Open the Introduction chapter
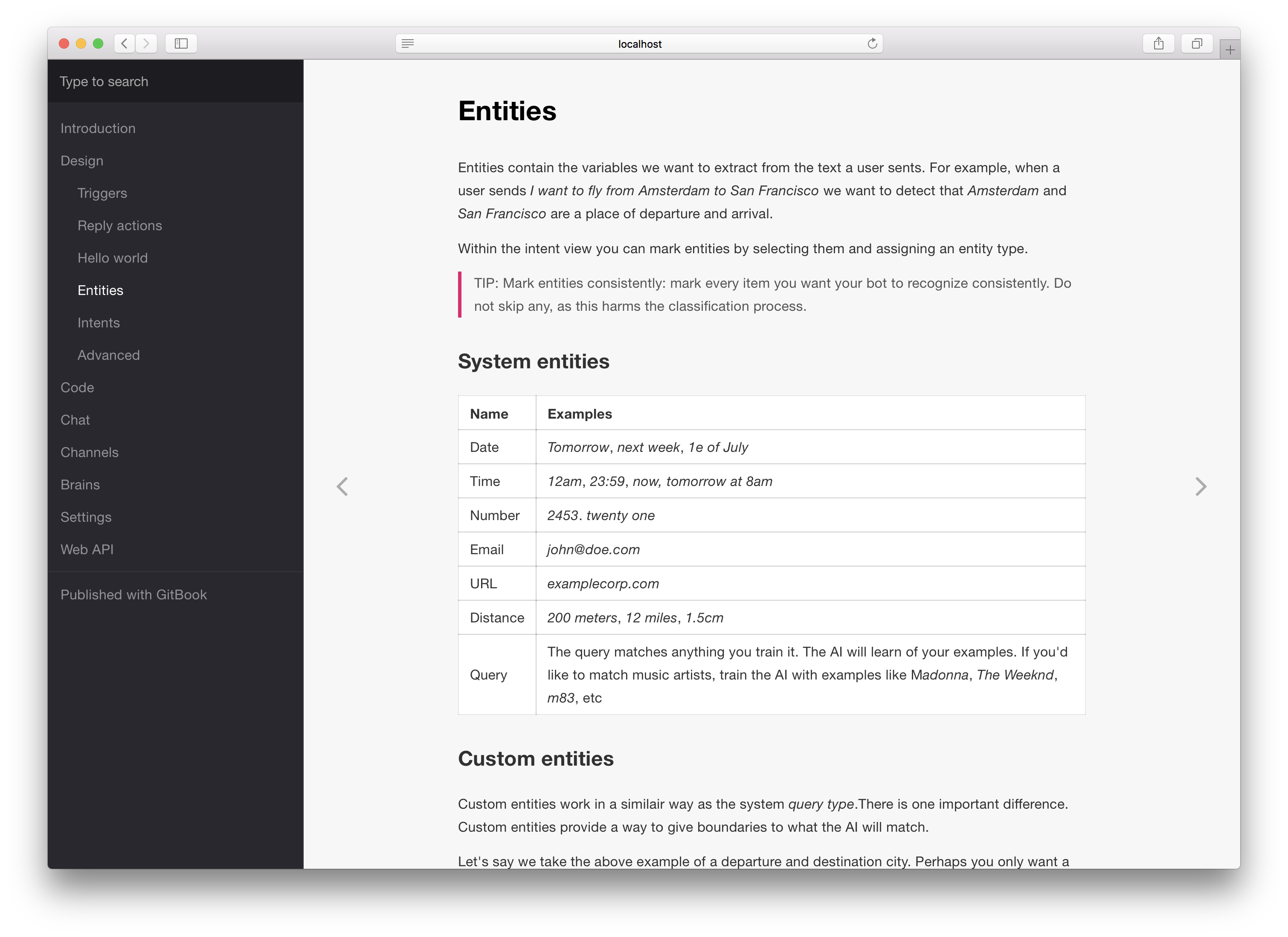This screenshot has width=1288, height=937. [x=98, y=128]
